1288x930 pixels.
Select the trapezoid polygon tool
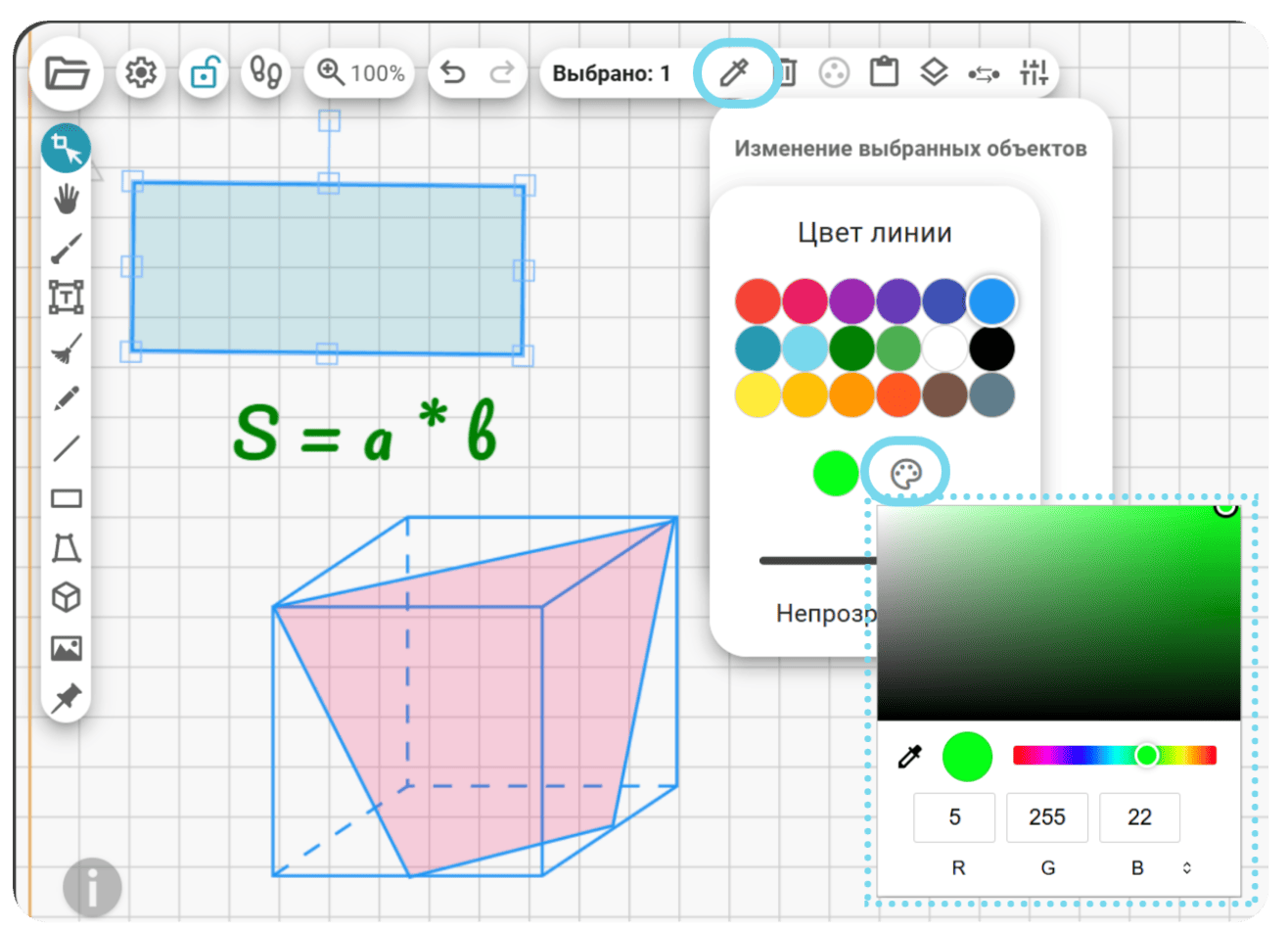[67, 548]
